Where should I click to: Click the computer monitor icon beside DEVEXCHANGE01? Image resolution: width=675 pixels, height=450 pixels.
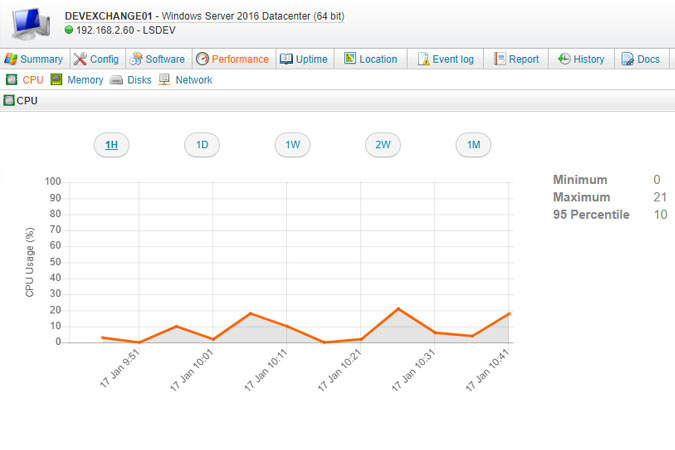click(x=30, y=22)
